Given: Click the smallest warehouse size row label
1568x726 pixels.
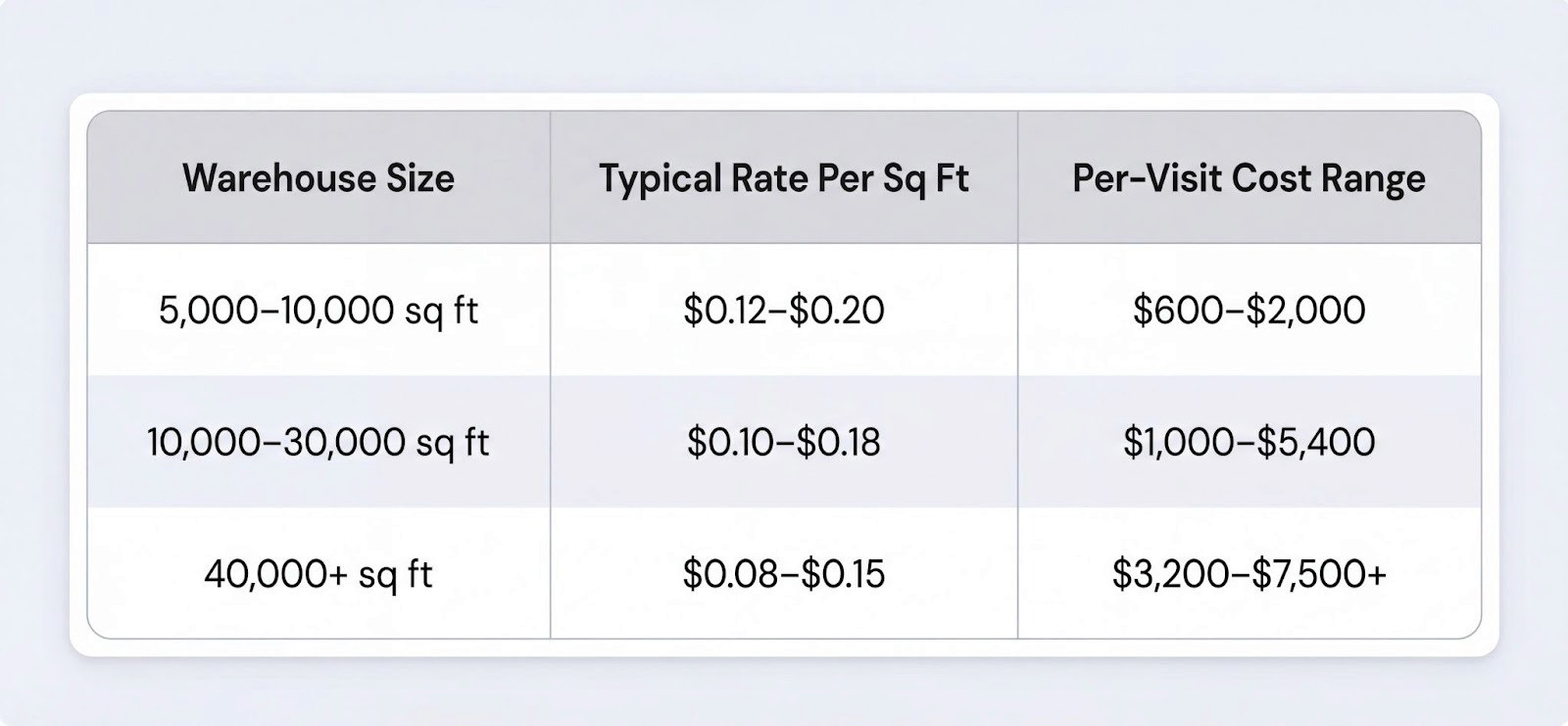Looking at the screenshot, I should [318, 311].
